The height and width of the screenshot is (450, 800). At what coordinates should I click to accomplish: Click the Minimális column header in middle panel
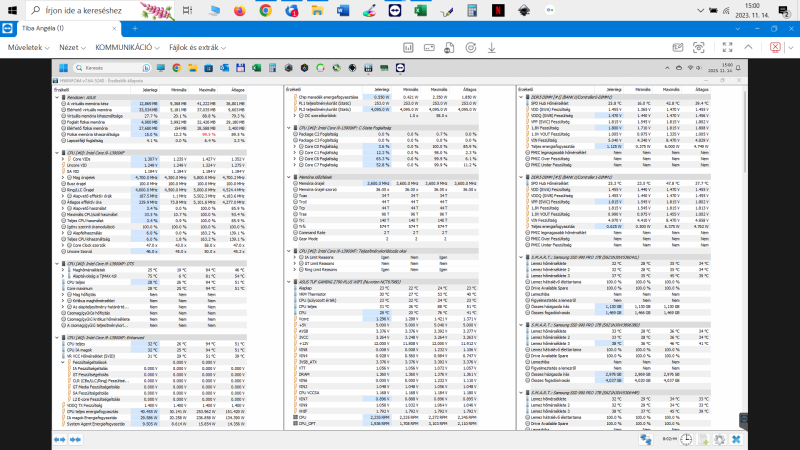coord(410,90)
